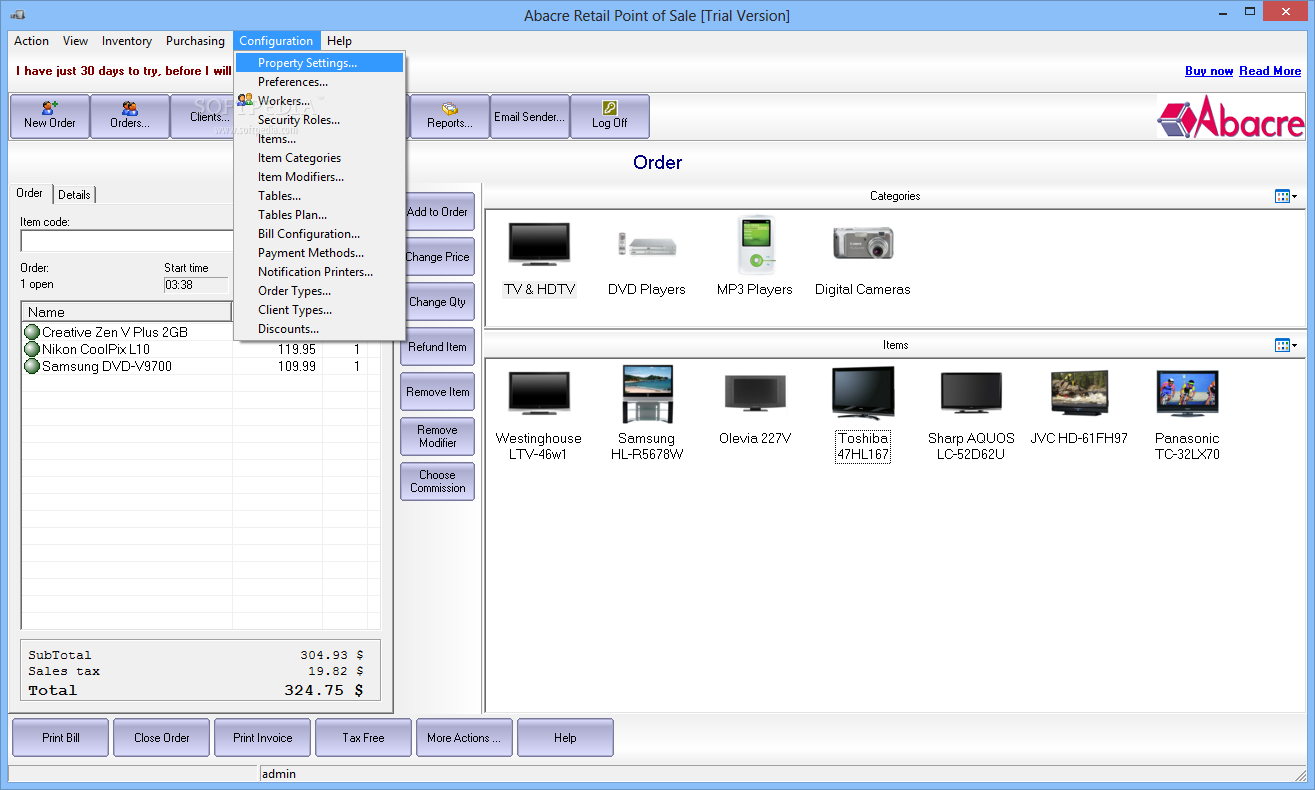Choose Client Types menu entry

pyautogui.click(x=319, y=310)
